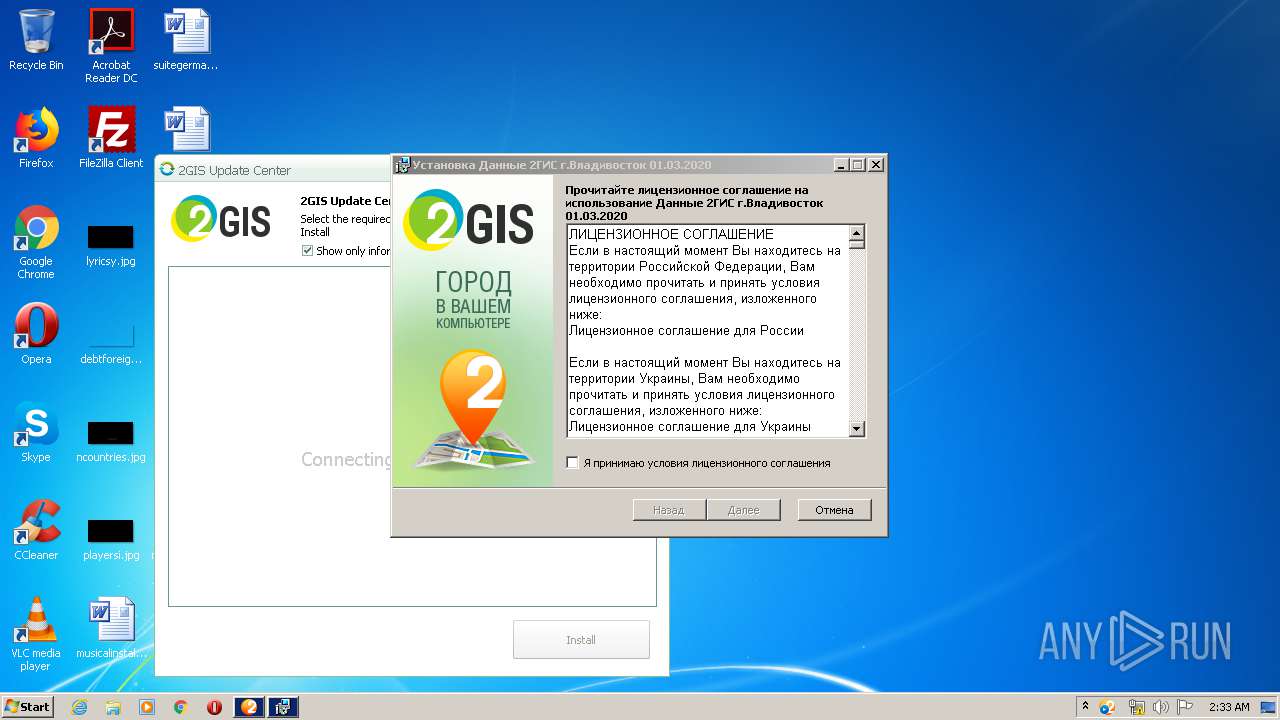Launch Google Chrome desktop shortcut

[x=36, y=242]
